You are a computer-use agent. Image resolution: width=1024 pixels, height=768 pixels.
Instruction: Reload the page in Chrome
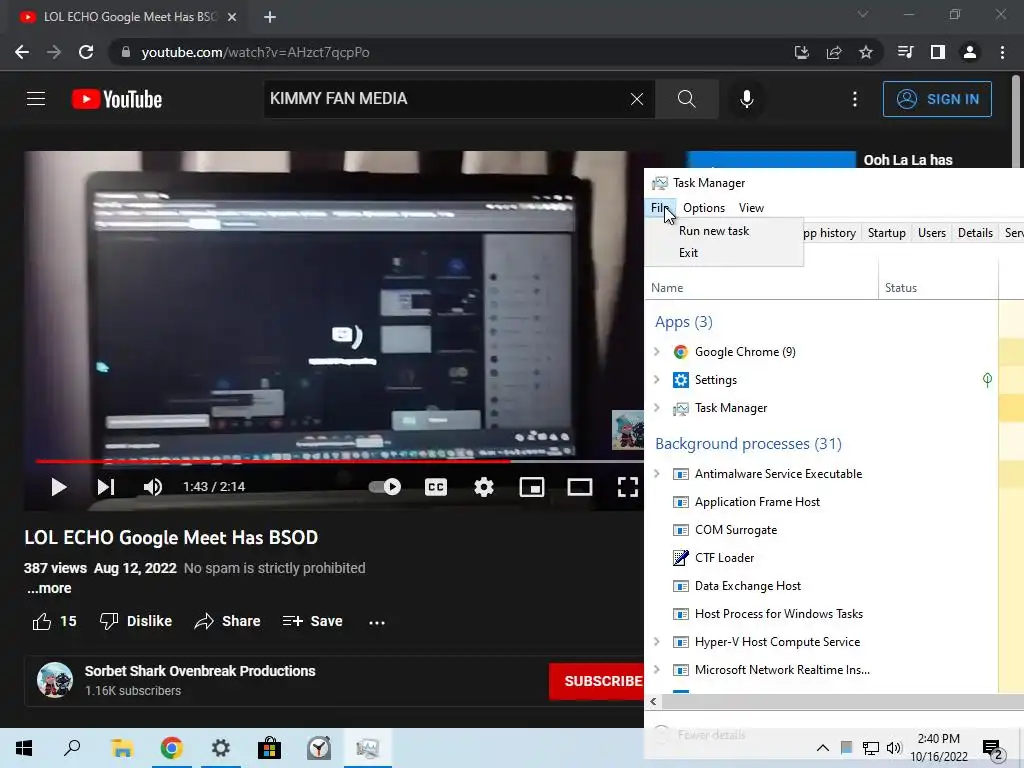(86, 52)
